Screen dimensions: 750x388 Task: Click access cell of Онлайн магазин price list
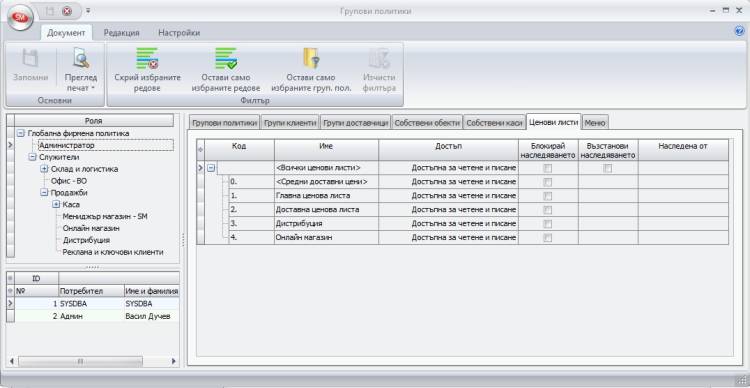click(x=448, y=238)
